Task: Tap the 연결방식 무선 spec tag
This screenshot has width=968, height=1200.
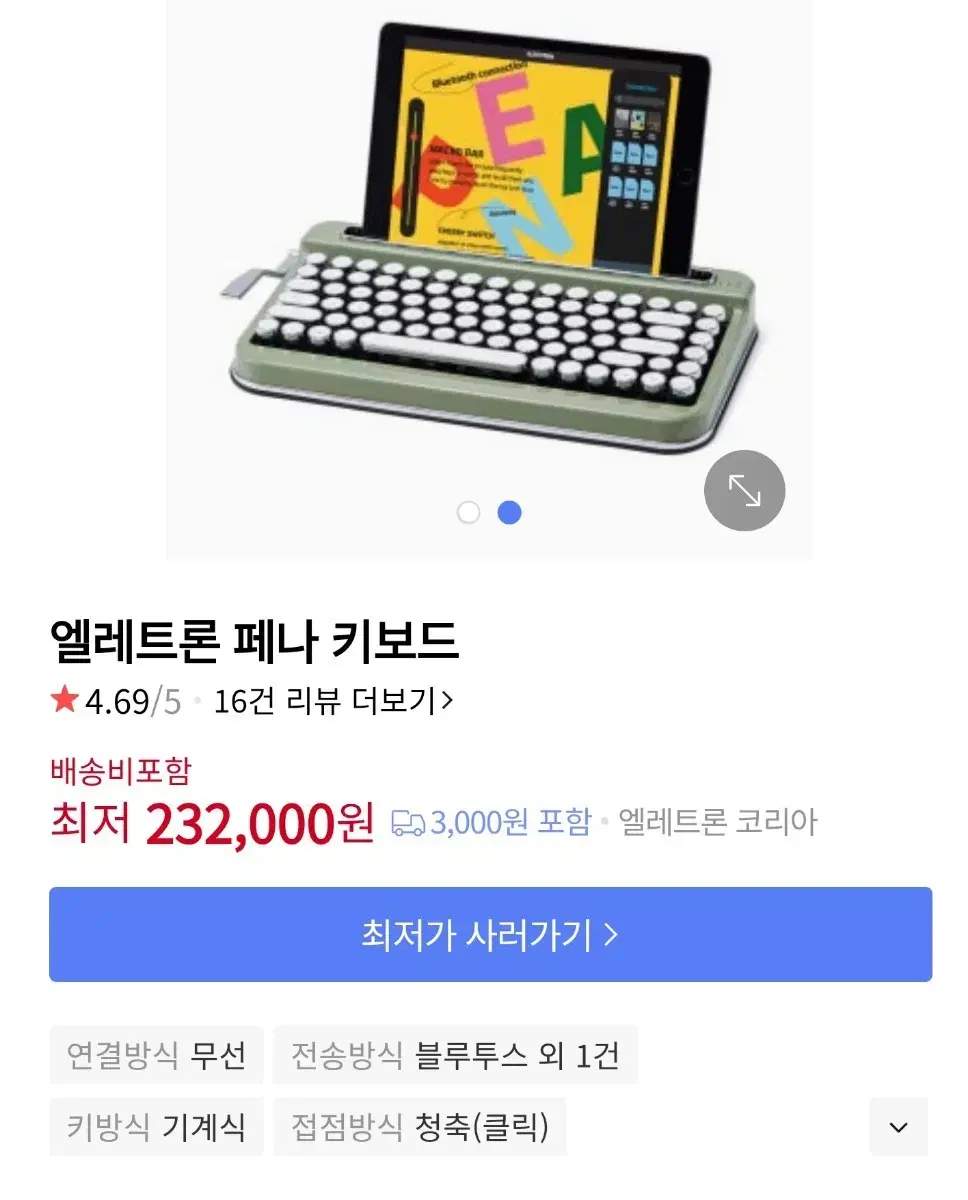Action: click(156, 1055)
